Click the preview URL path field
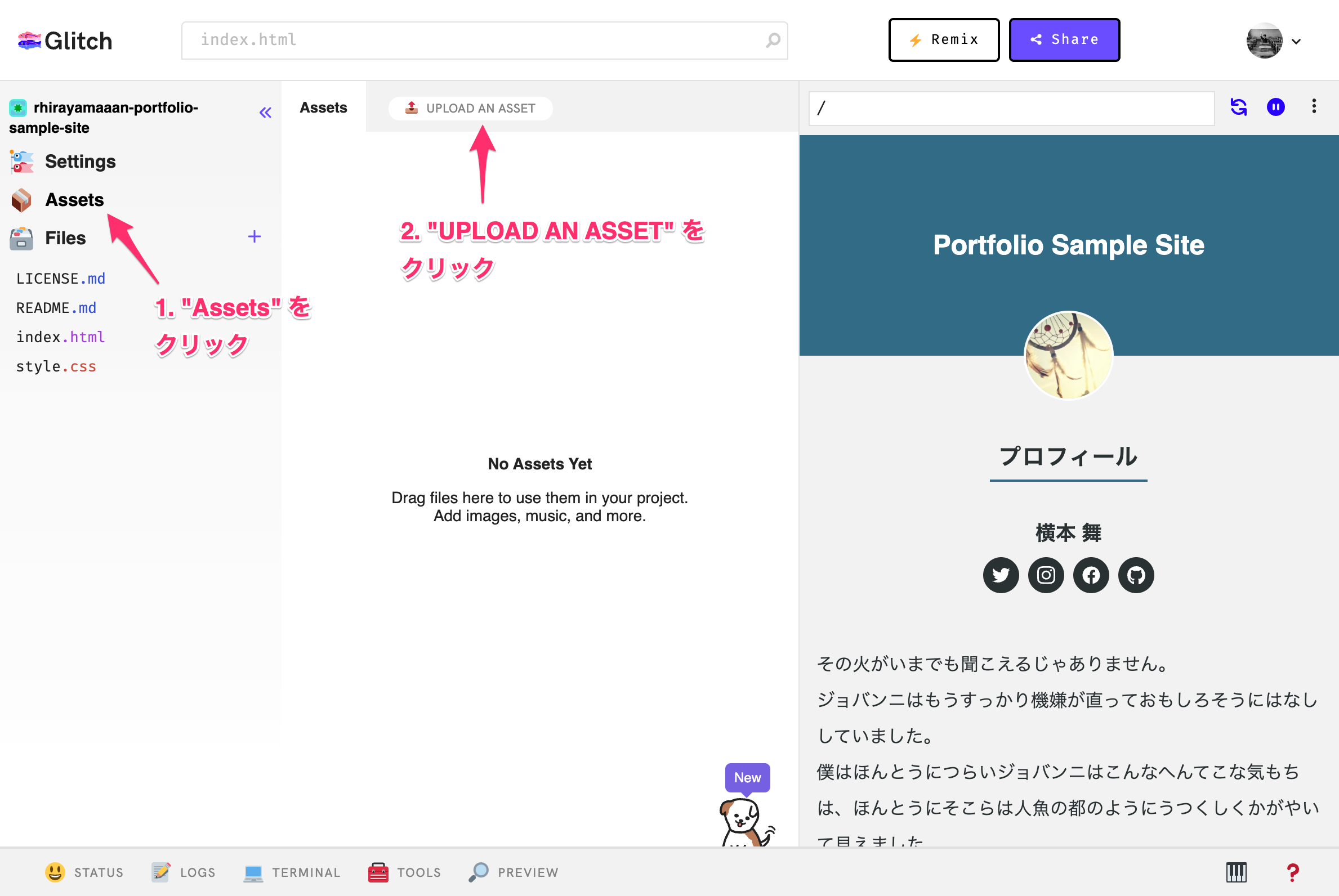 pos(1011,108)
